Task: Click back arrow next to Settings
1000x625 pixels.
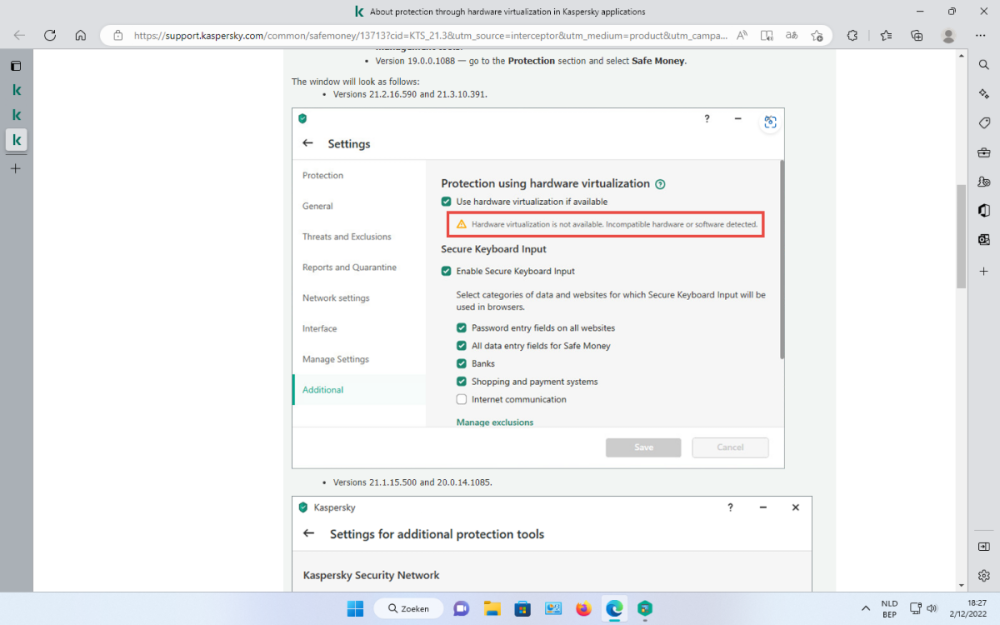Action: pos(308,143)
